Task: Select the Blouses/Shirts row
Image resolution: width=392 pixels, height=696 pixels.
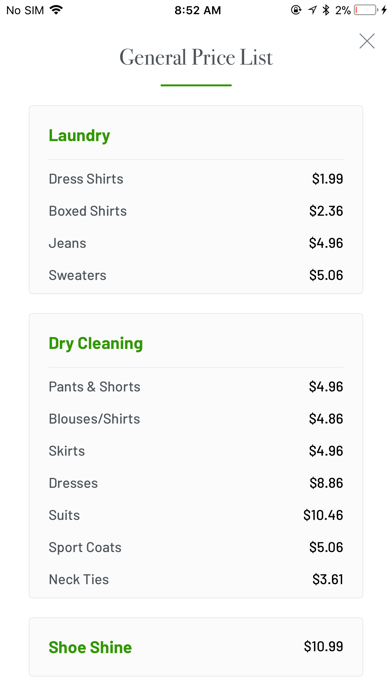Action: click(x=196, y=419)
